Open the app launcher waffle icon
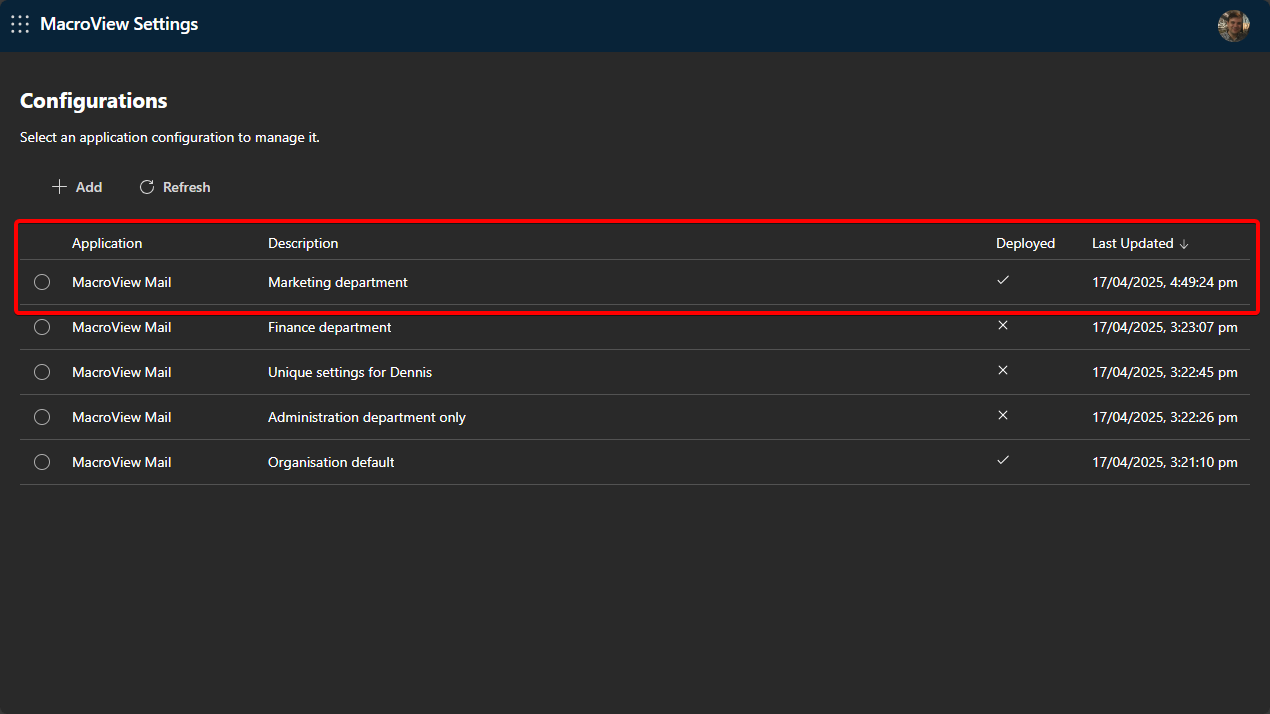 click(x=20, y=24)
